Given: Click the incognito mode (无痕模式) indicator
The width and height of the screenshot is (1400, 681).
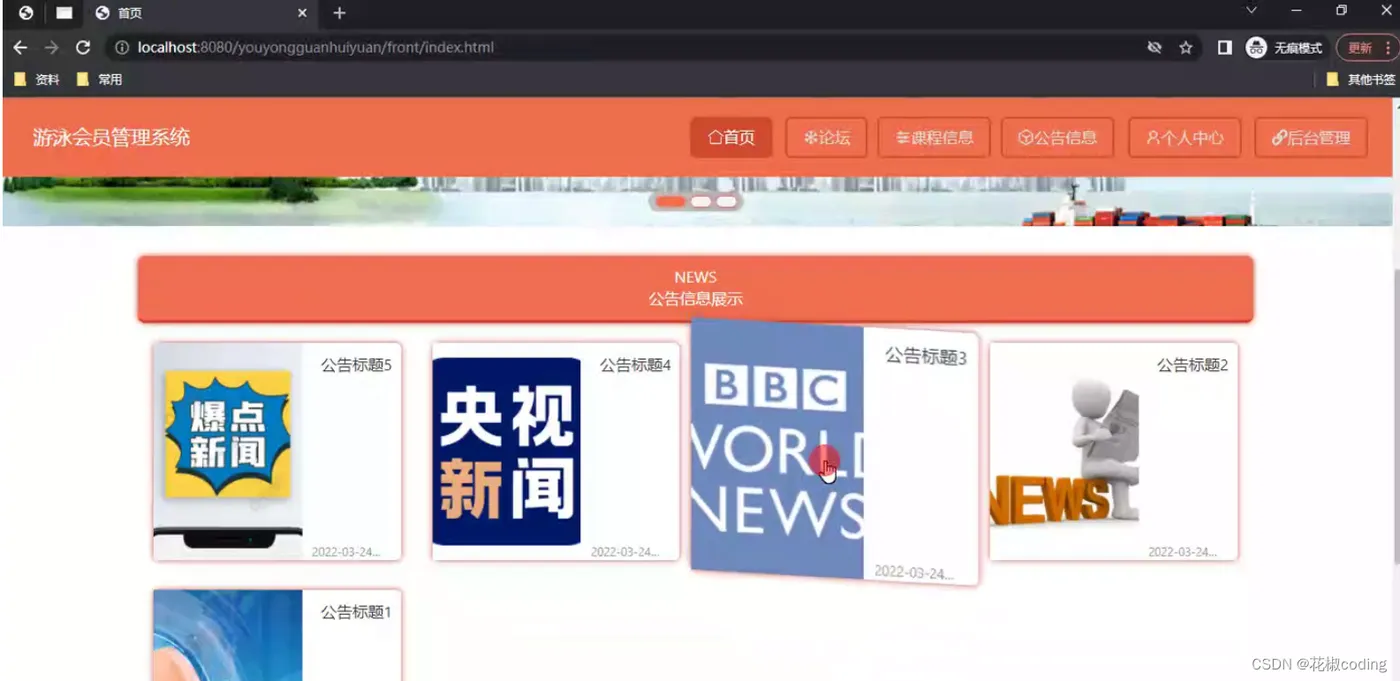Looking at the screenshot, I should 1285,47.
